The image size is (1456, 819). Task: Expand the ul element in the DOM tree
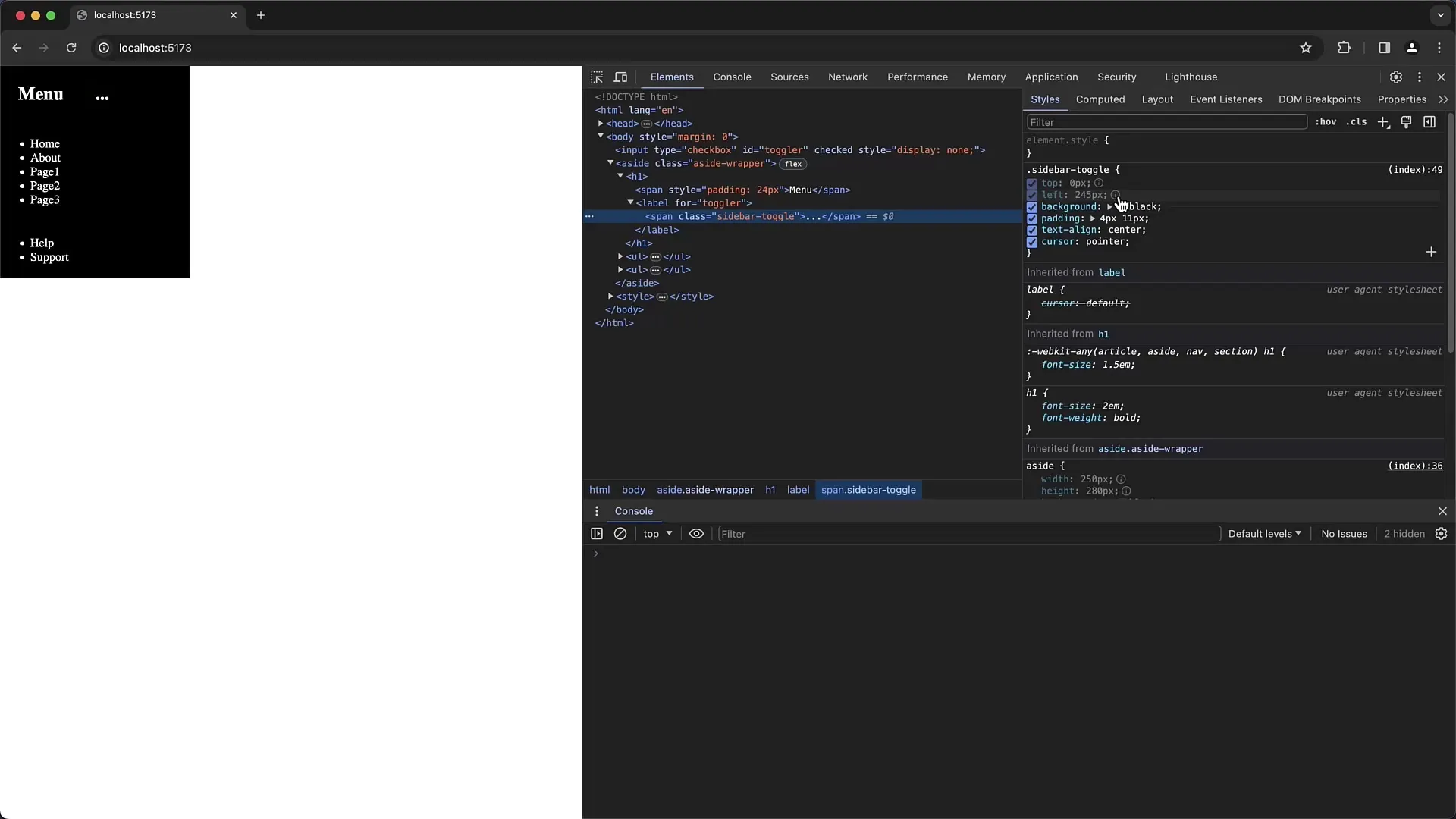pos(621,256)
